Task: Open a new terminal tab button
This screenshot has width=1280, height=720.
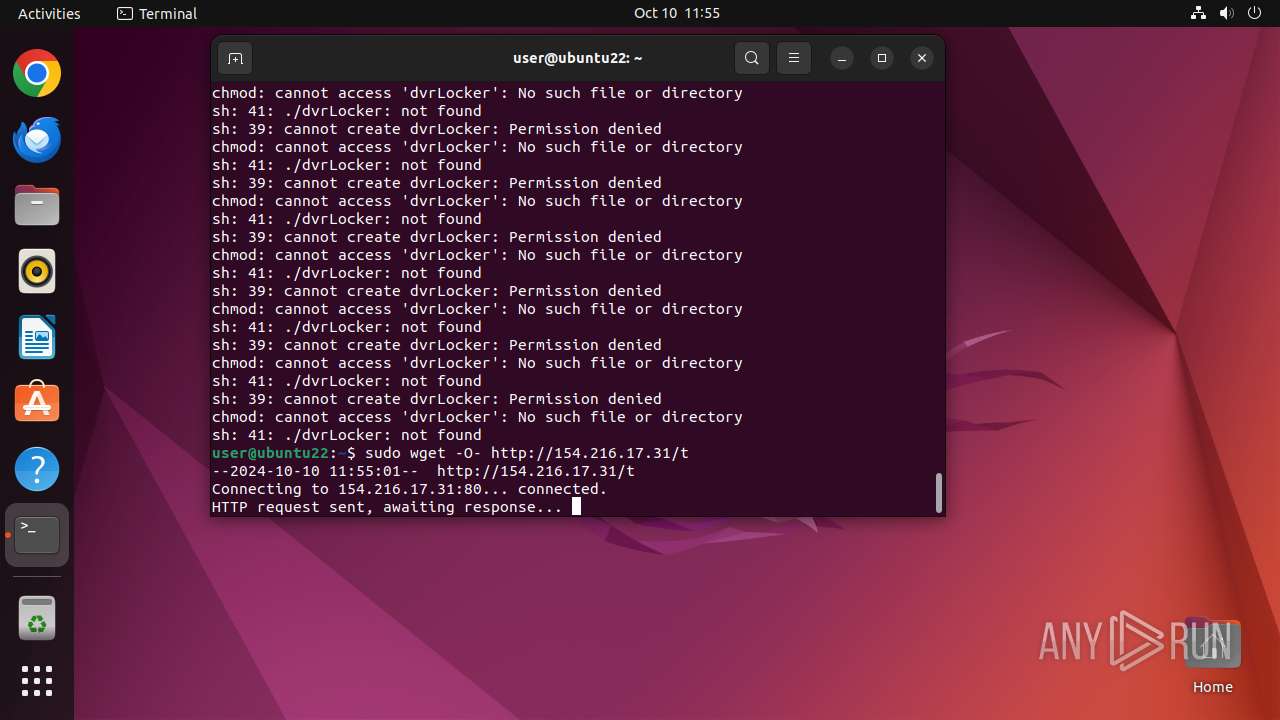Action: click(235, 58)
